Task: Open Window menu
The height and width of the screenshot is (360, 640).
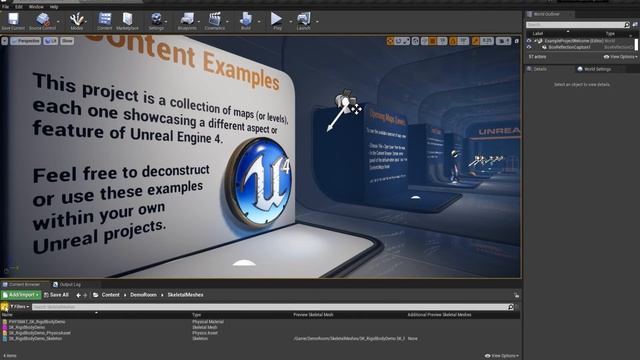Action: (x=36, y=7)
